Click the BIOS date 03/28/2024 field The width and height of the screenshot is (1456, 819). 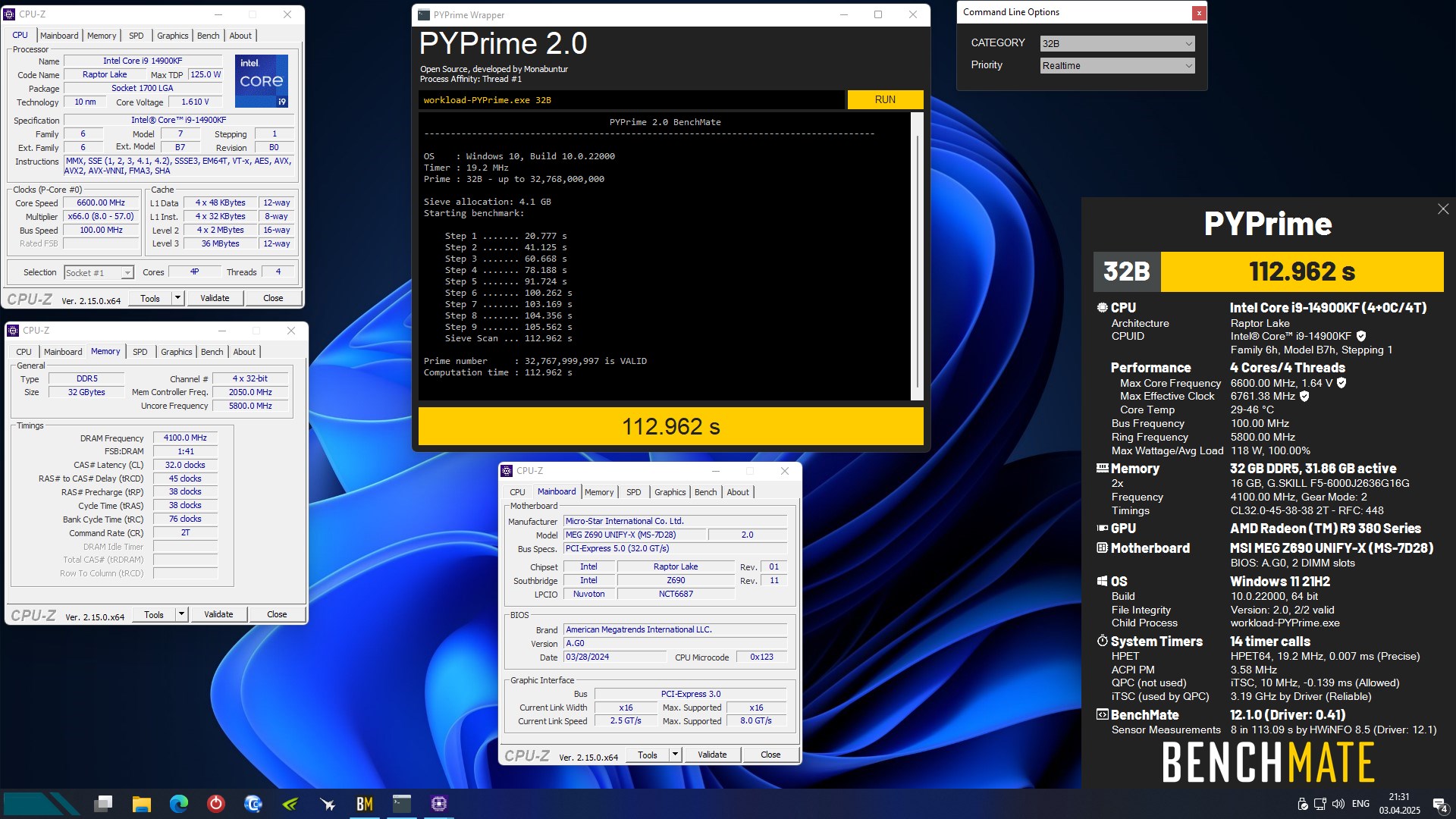614,657
